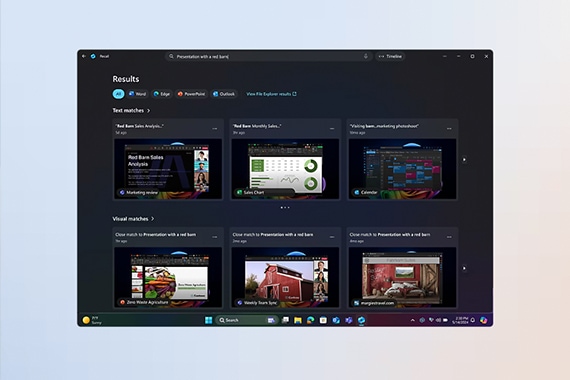Open the red barn Weekly Team Sync thumbnail
Viewport: 570px width, 380px height.
tap(285, 277)
